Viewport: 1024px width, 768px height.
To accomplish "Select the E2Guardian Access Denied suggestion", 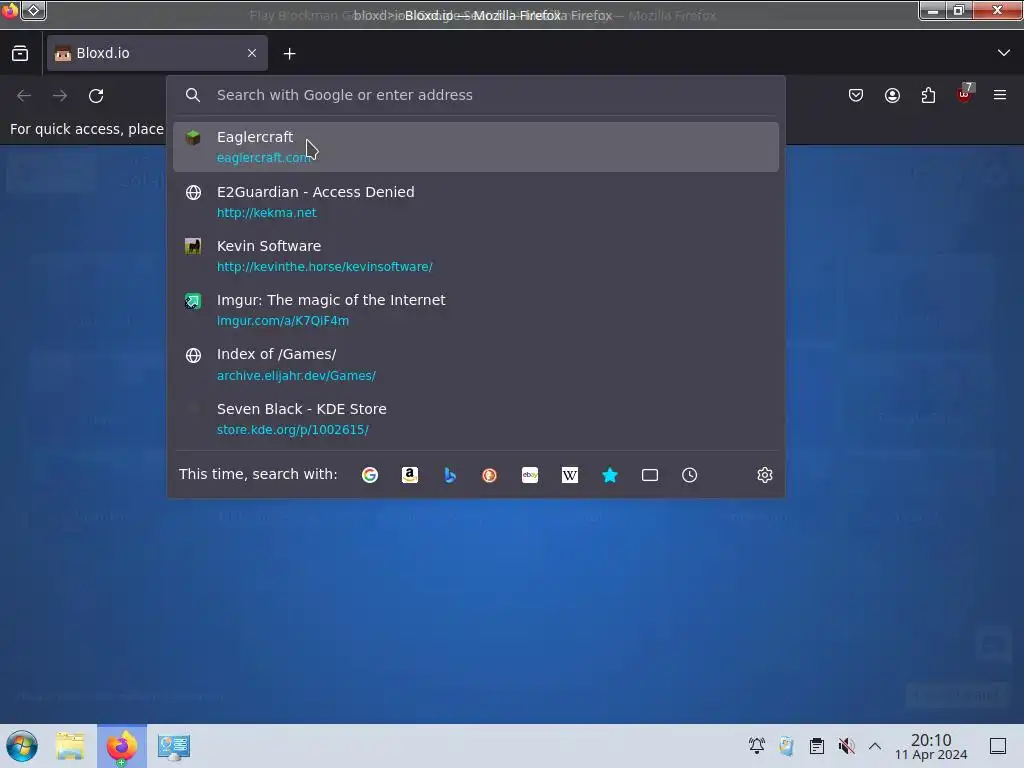I will tap(475, 202).
